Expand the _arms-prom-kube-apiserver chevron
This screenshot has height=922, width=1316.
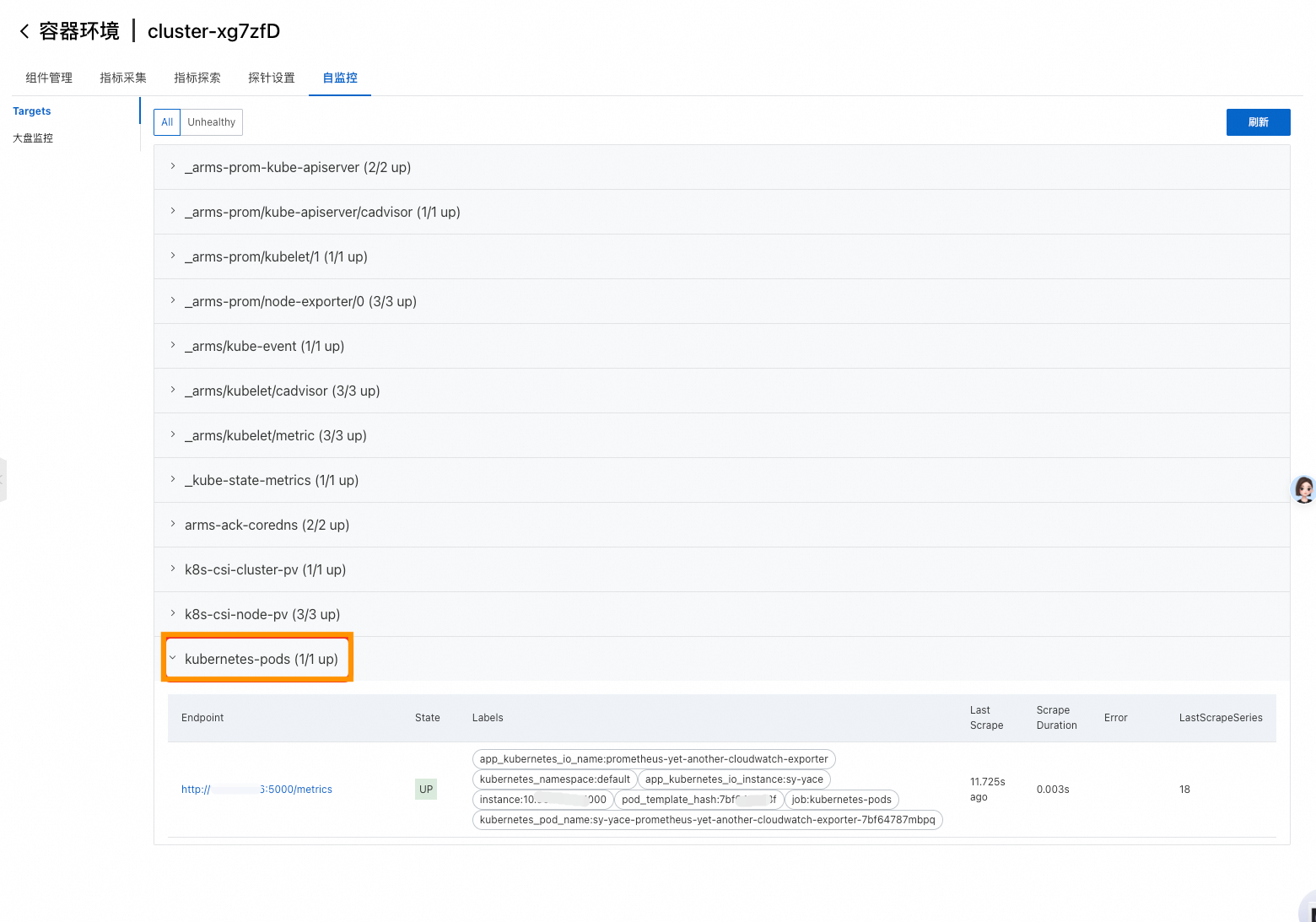(x=173, y=167)
